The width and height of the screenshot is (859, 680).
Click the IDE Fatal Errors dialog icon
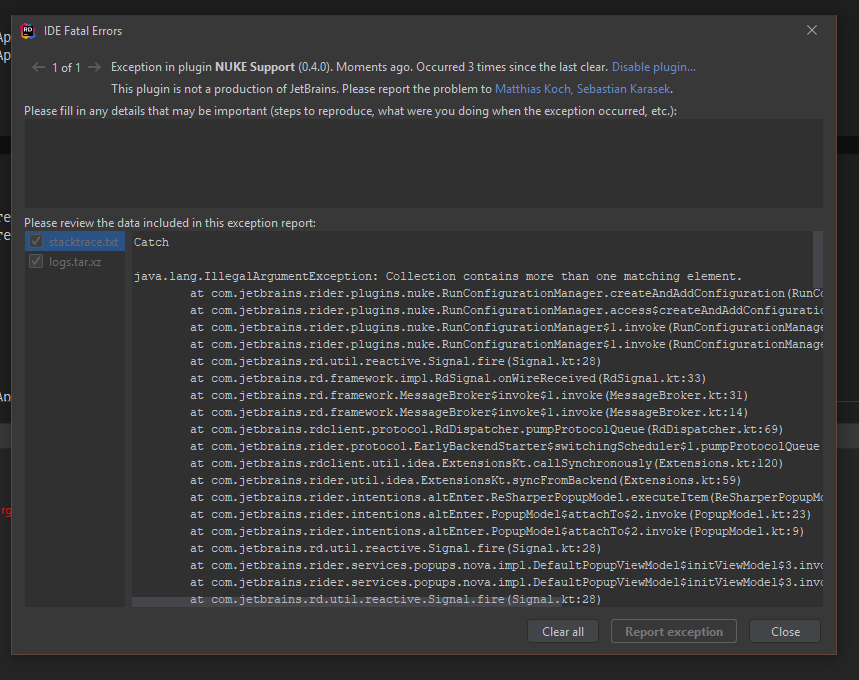[x=28, y=30]
